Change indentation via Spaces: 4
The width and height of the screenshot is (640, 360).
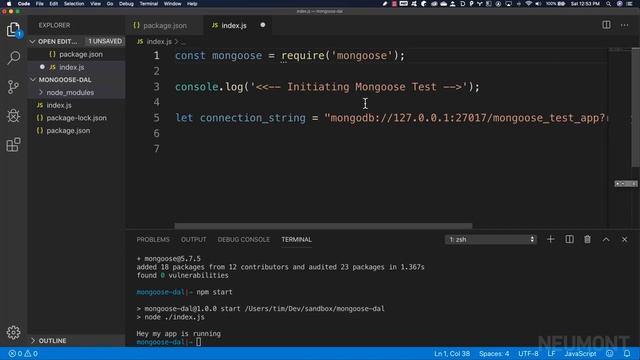pos(494,353)
